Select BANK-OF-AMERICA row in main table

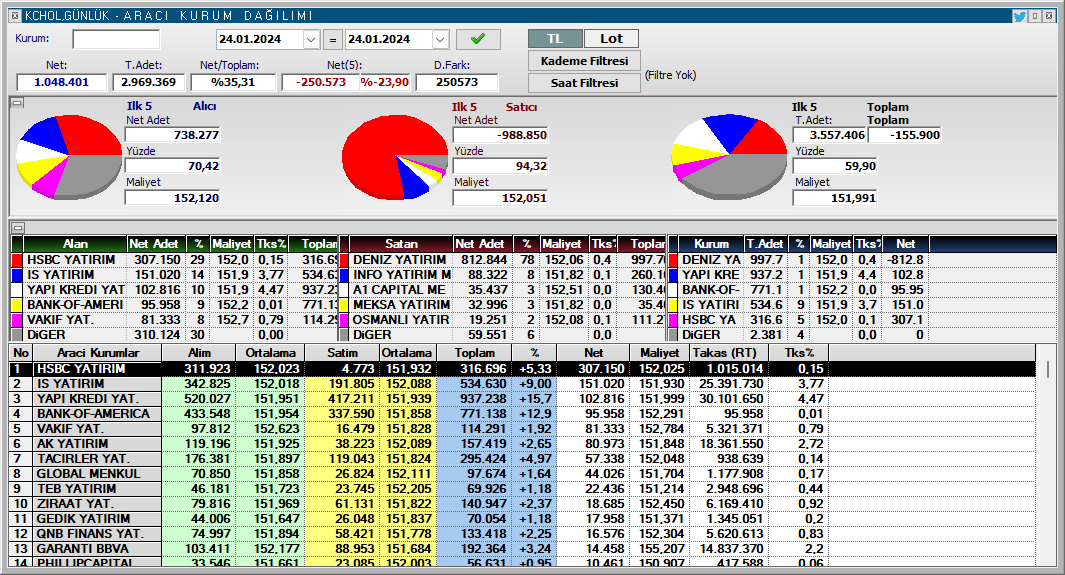click(522, 413)
